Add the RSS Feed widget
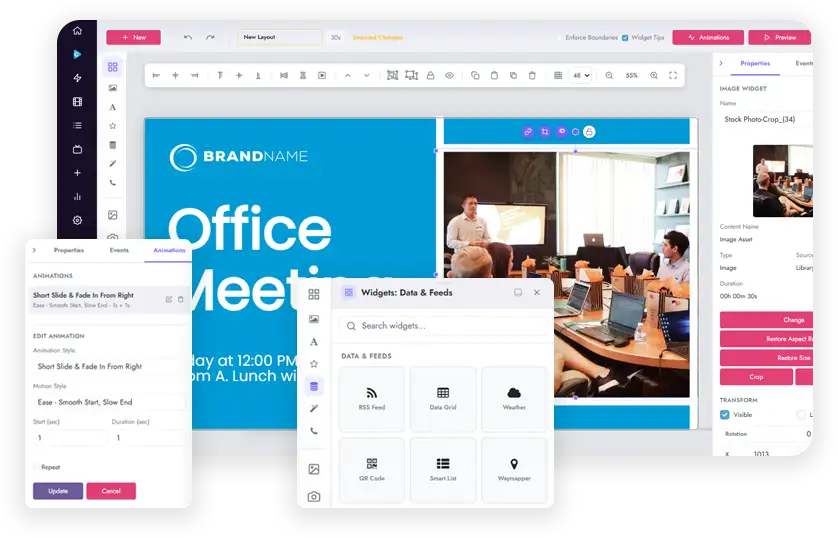Viewport: 838px width, 538px height. point(372,399)
